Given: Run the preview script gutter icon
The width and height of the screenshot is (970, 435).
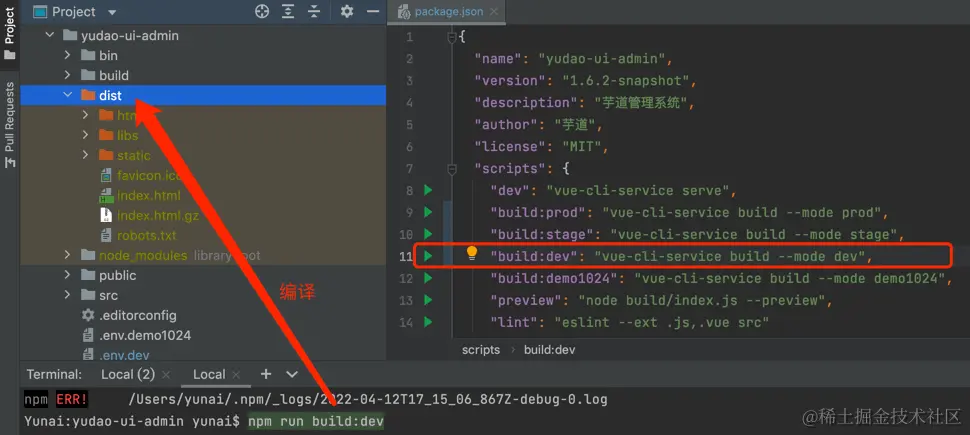Looking at the screenshot, I should click(x=427, y=300).
